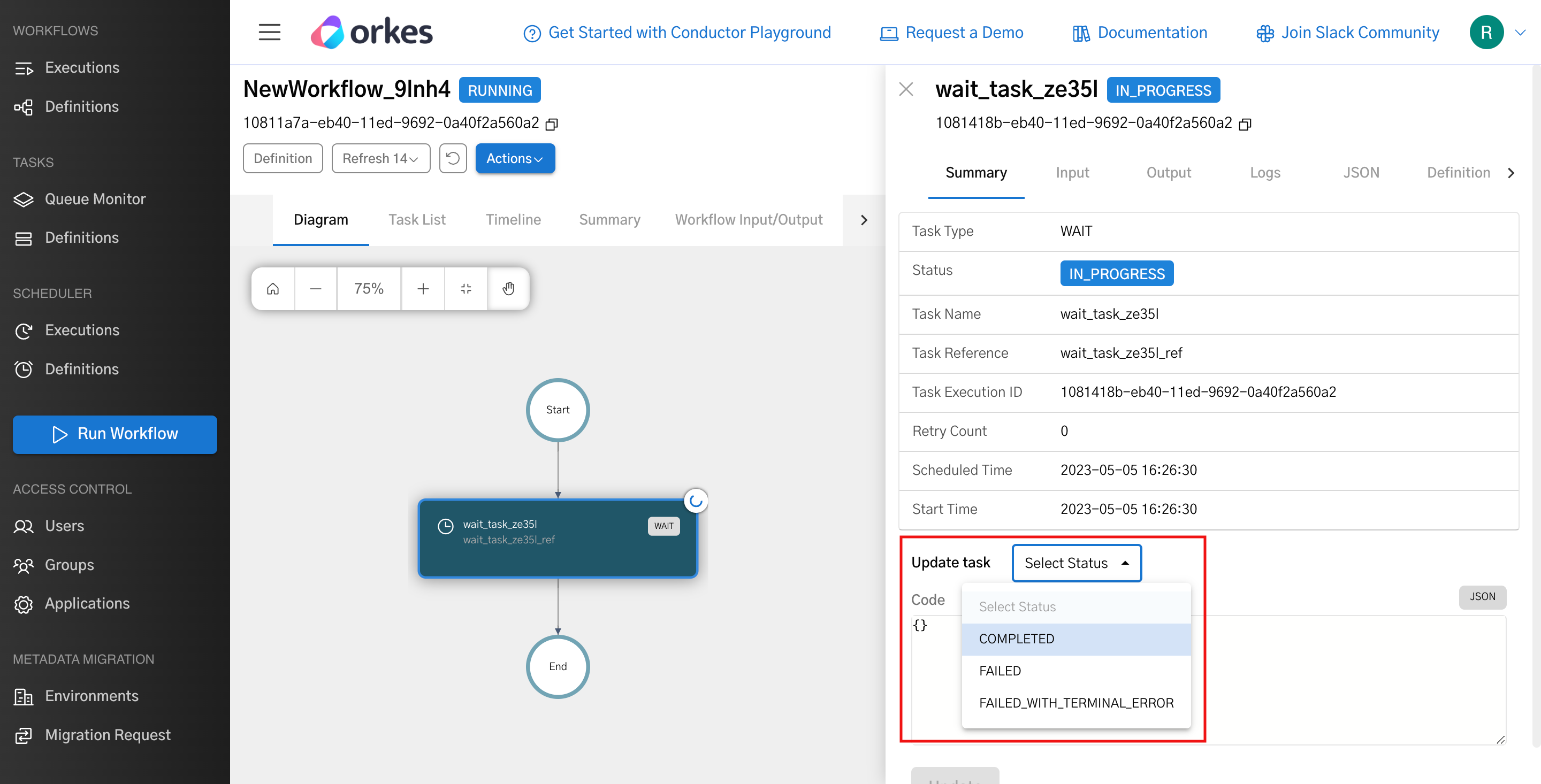The image size is (1541, 784).
Task: Switch to the Timeline tab
Action: pos(513,219)
